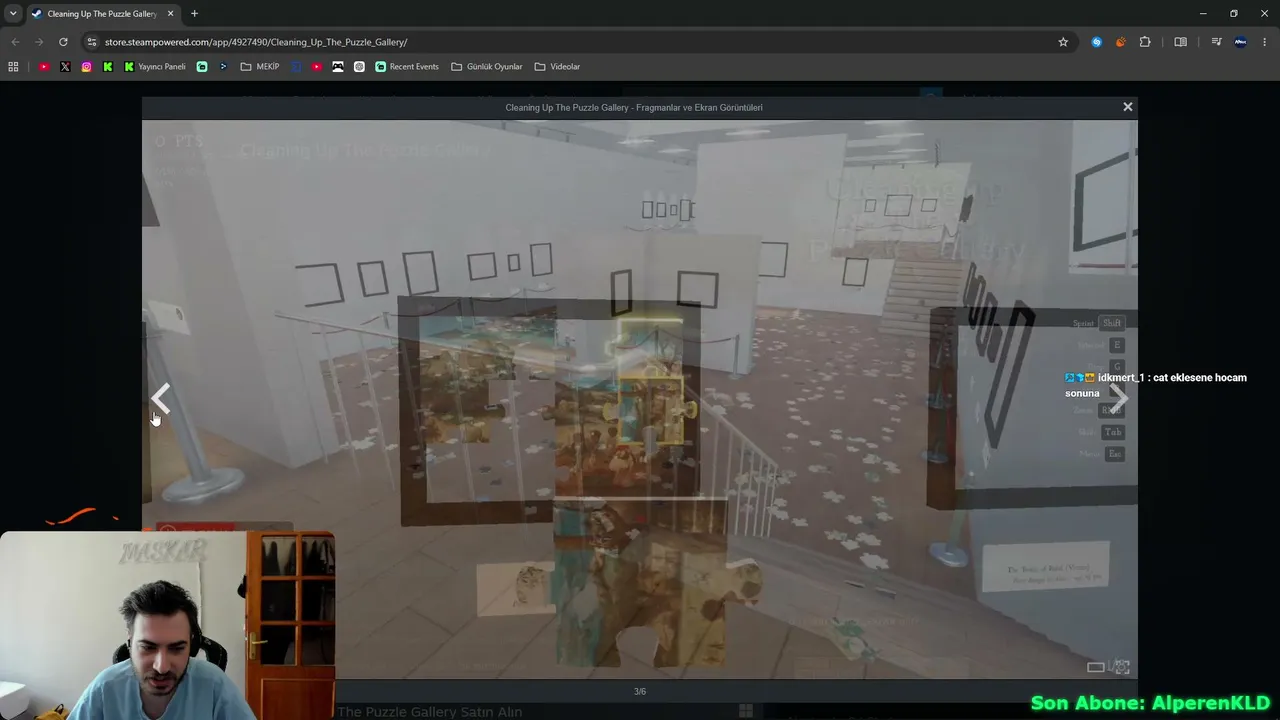Screen dimensions: 1280x720
Task: Go to the previous screenshot with left arrow
Action: click(160, 399)
